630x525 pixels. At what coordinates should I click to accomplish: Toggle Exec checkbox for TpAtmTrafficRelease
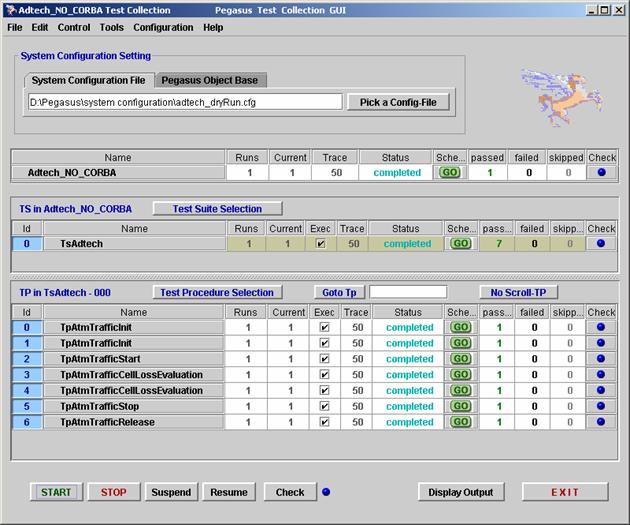click(325, 422)
